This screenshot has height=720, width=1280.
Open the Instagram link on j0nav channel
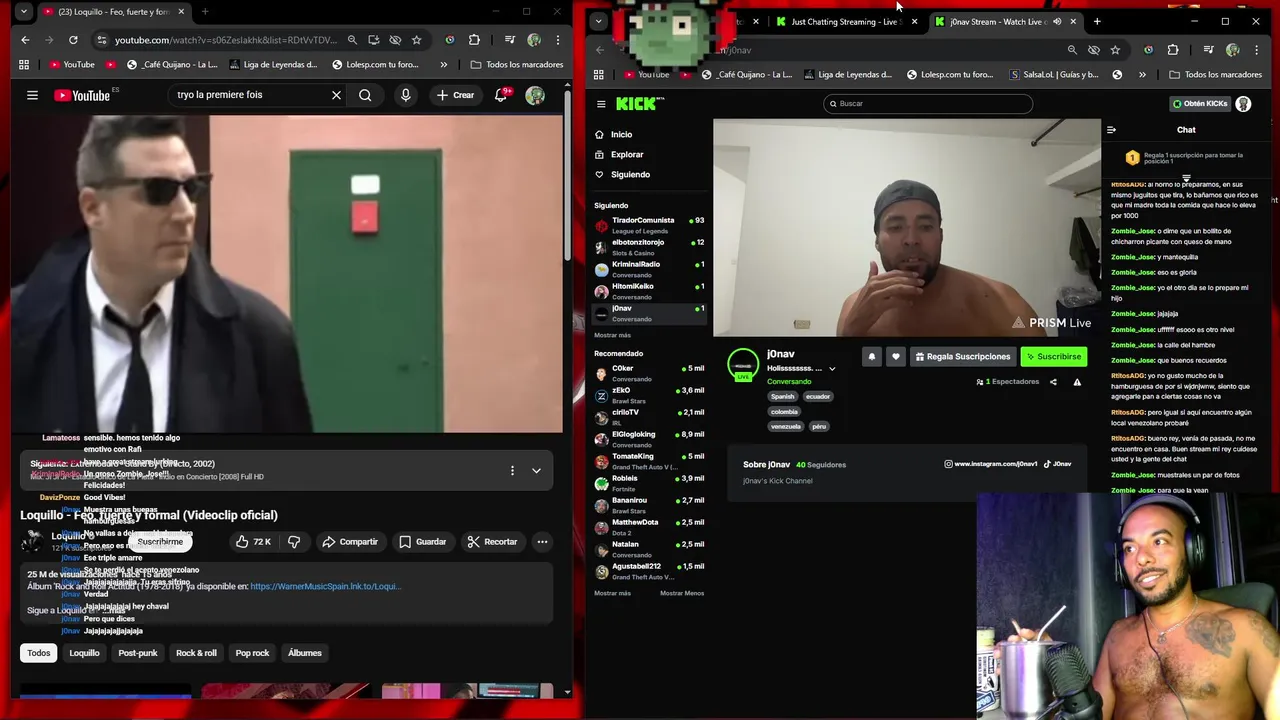click(x=990, y=464)
